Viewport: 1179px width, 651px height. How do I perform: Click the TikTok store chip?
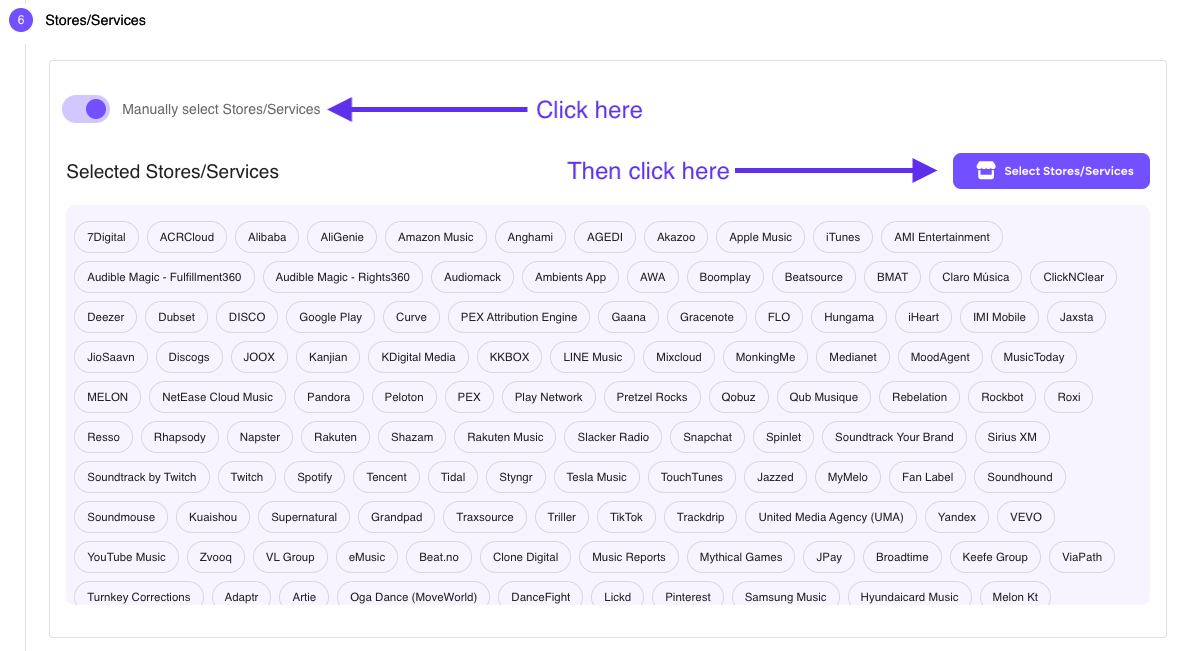(x=626, y=517)
